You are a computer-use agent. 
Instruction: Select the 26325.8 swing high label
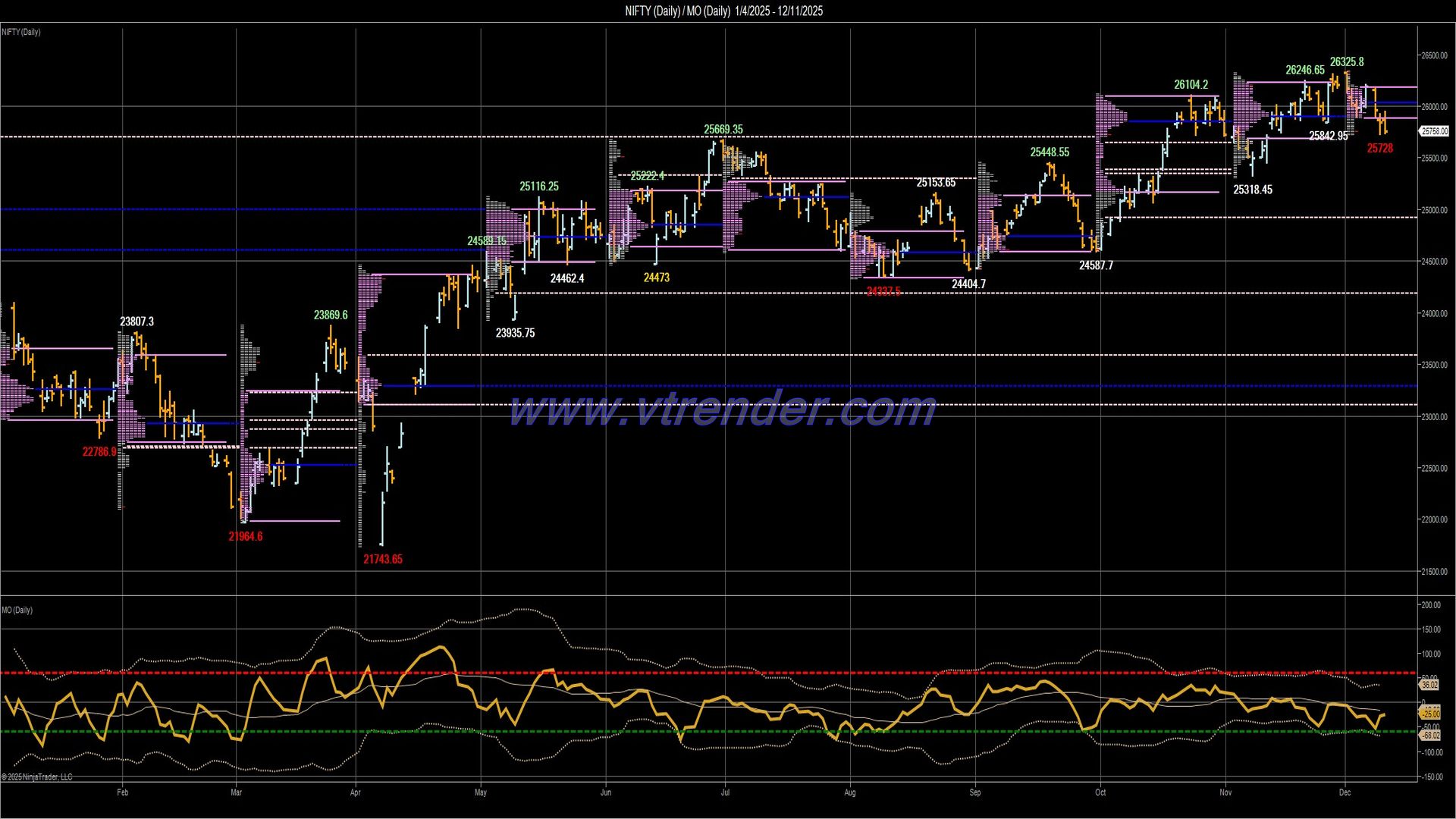point(1348,63)
